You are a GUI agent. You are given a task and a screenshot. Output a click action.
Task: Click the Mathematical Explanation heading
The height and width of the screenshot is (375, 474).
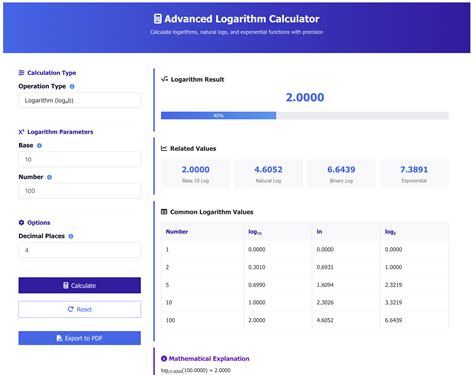pos(209,359)
